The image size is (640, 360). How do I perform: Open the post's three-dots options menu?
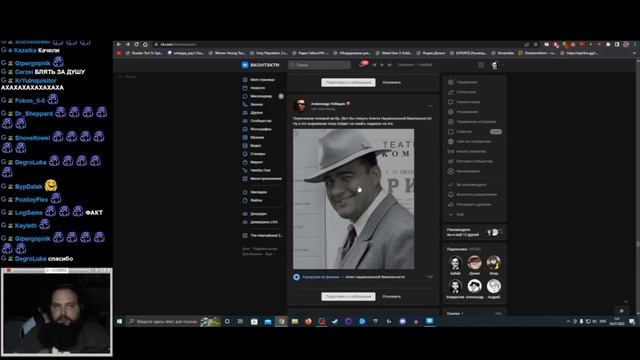point(429,106)
